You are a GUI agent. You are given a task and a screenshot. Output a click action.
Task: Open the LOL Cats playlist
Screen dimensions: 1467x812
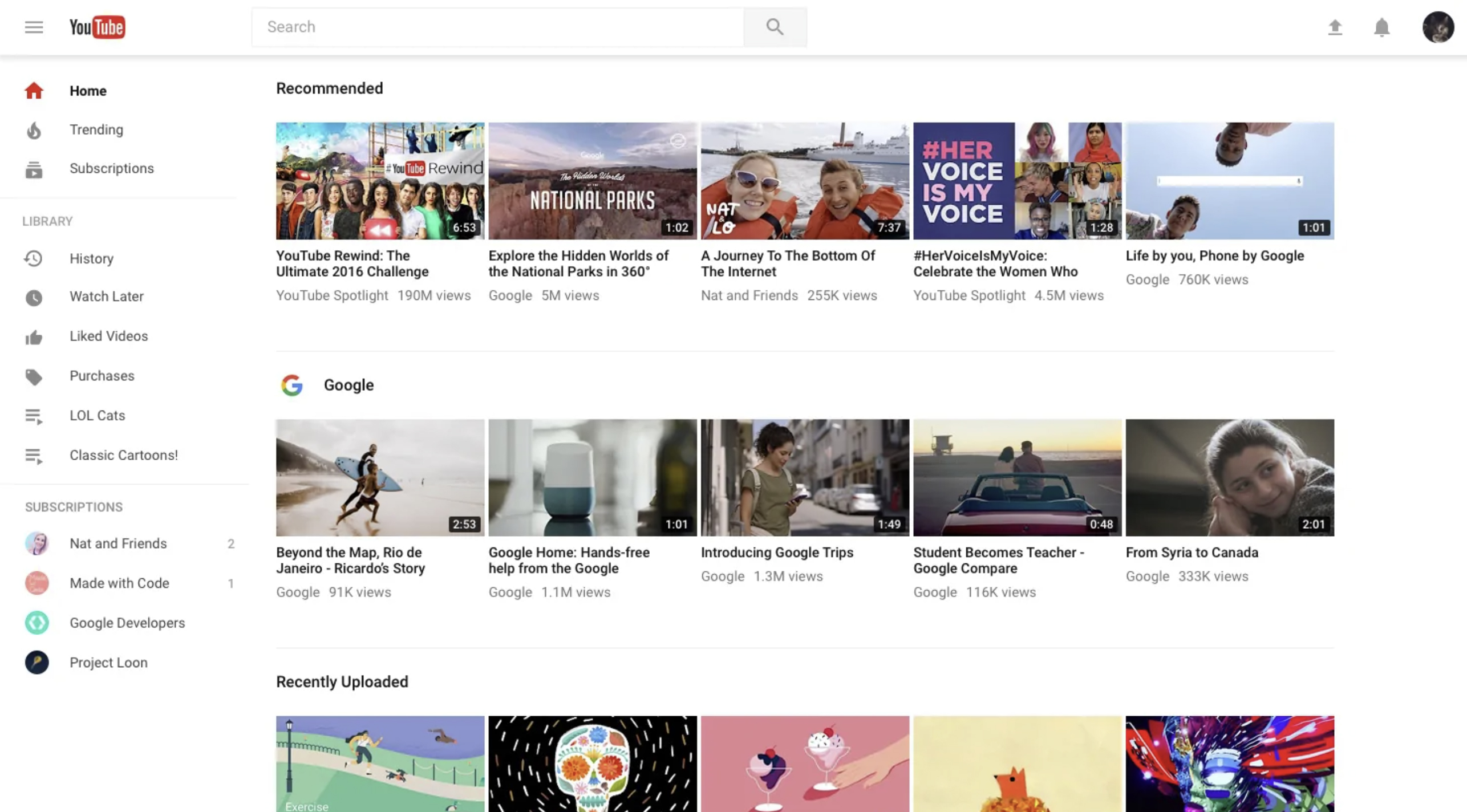pos(97,415)
